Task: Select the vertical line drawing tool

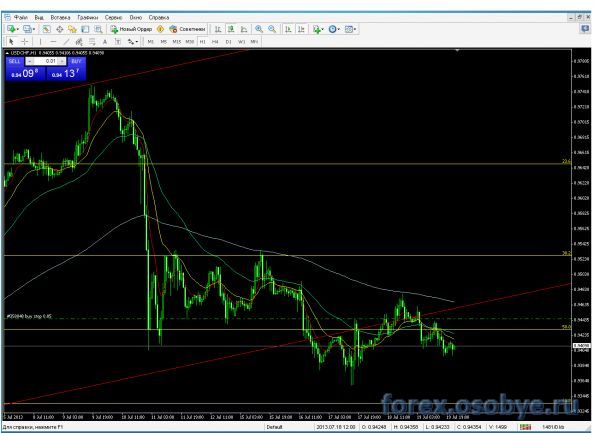Action: coord(40,41)
